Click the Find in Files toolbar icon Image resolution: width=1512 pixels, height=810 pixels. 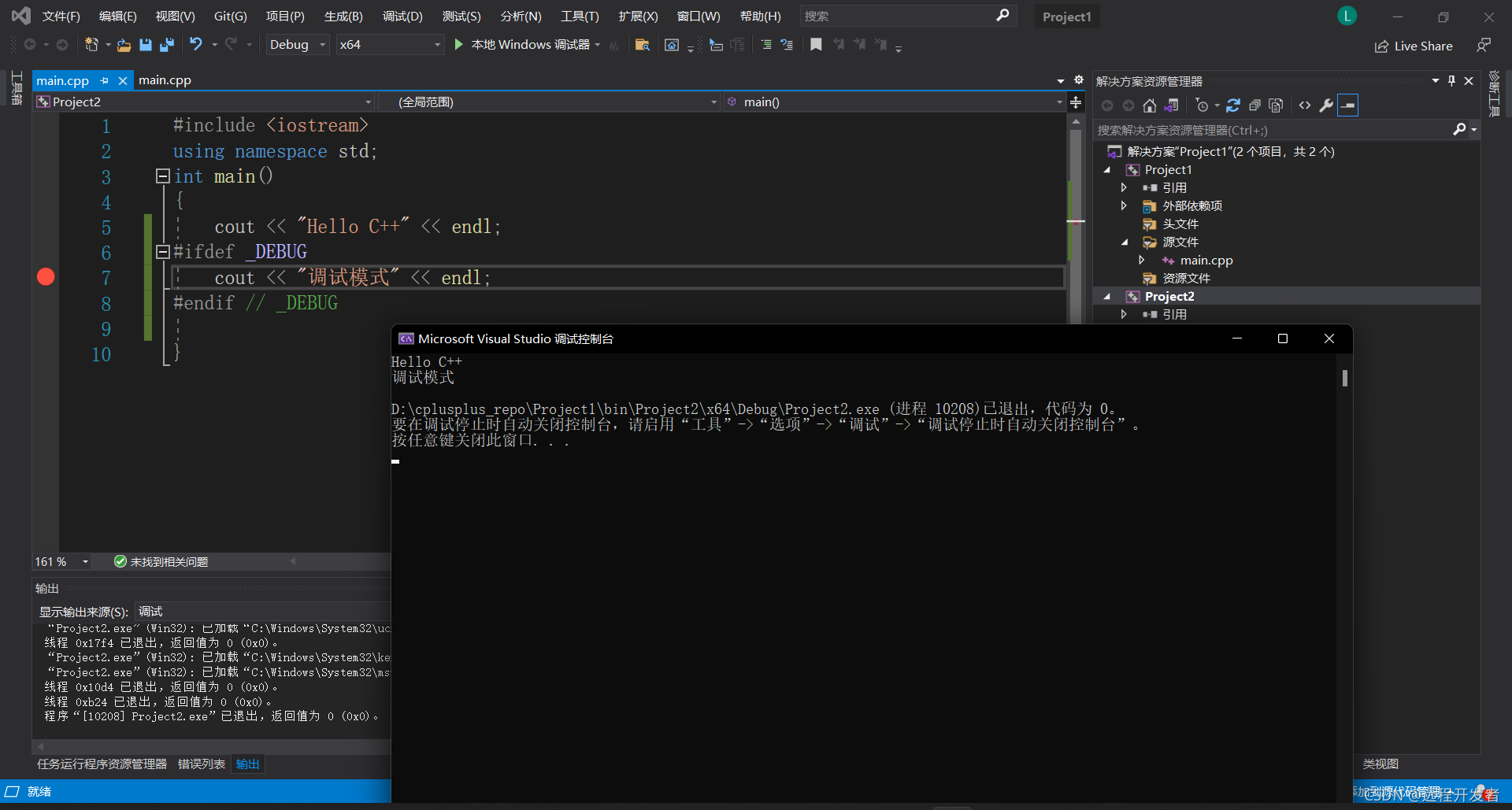(x=643, y=45)
